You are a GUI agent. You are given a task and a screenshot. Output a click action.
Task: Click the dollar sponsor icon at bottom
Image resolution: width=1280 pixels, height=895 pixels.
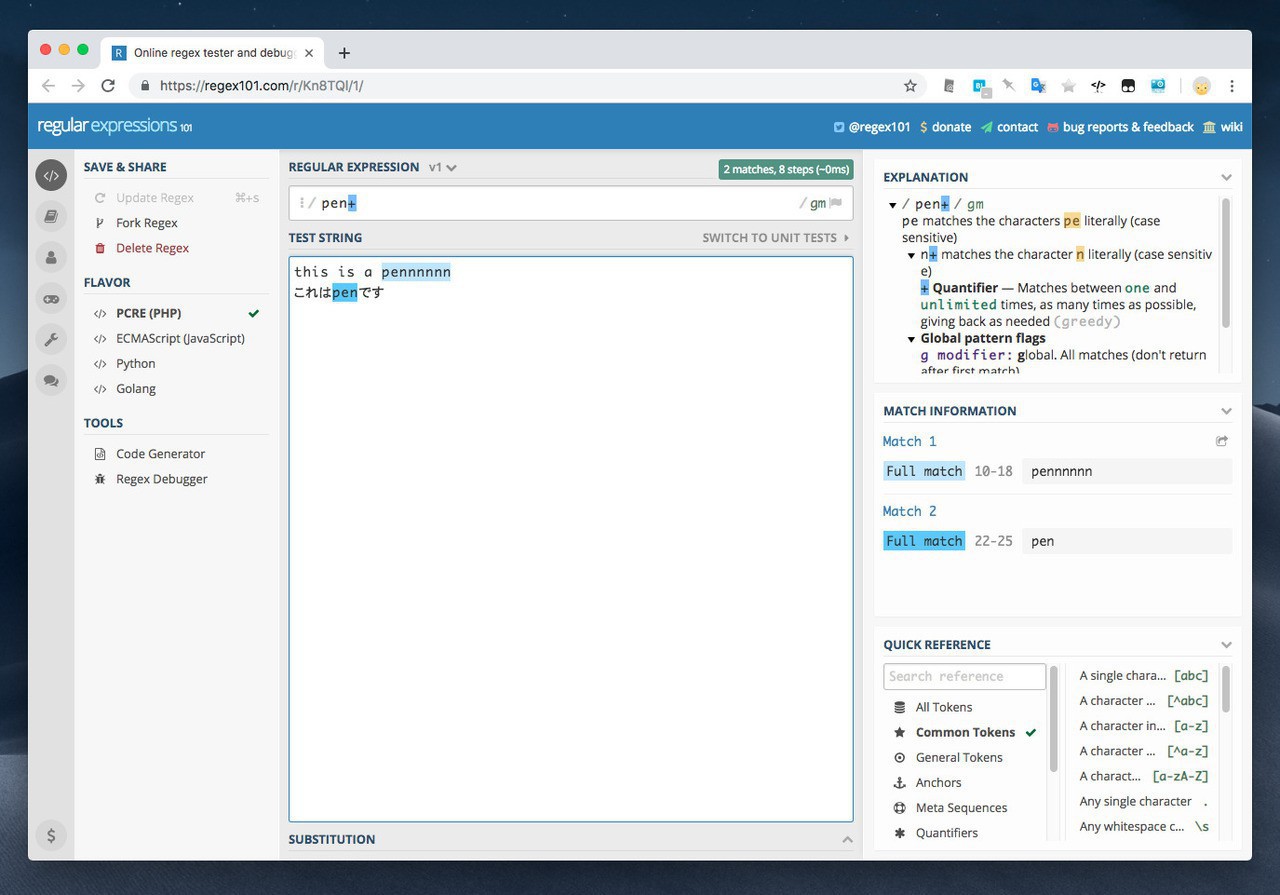(x=51, y=835)
